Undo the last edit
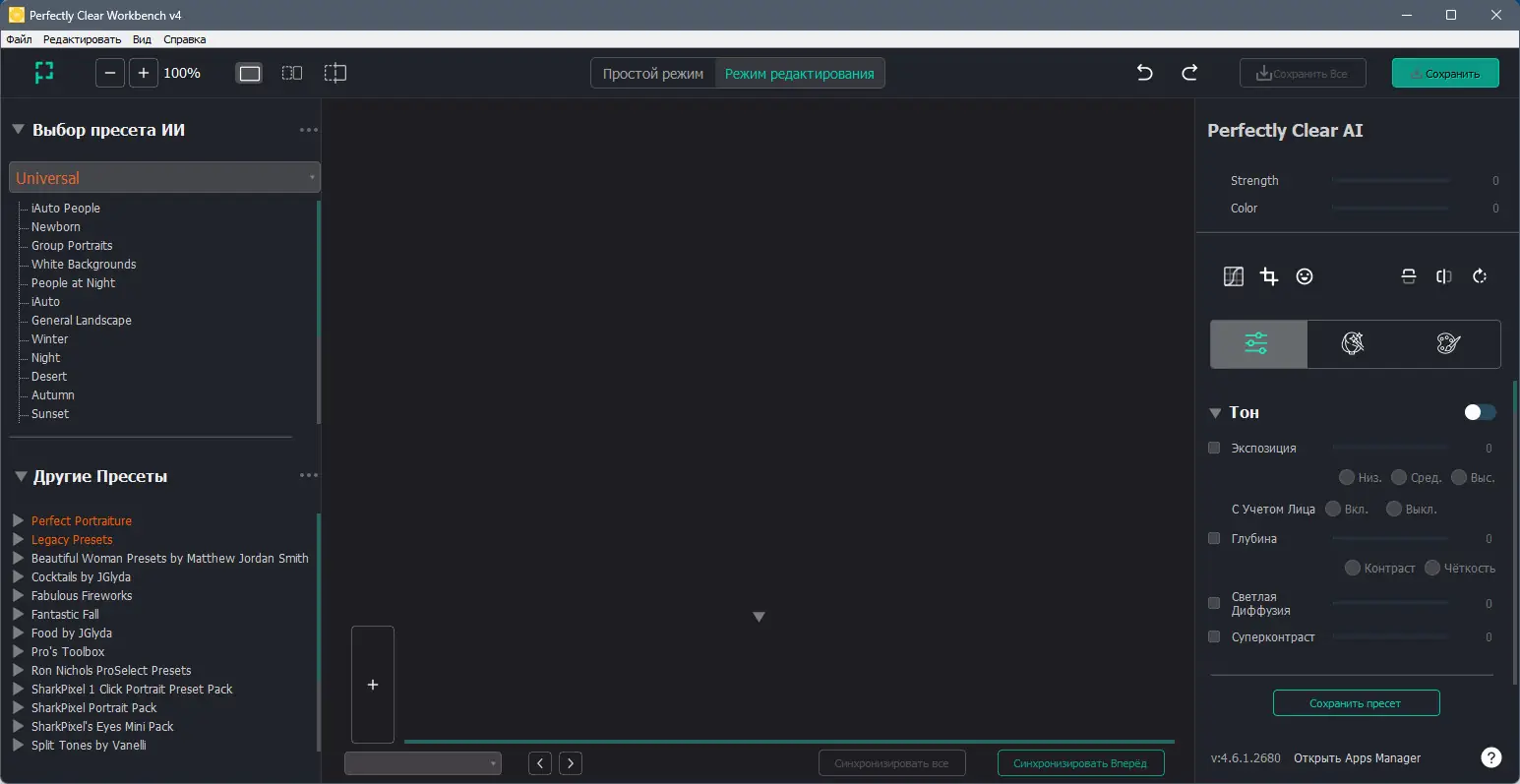Viewport: 1520px width, 784px height. click(x=1145, y=73)
